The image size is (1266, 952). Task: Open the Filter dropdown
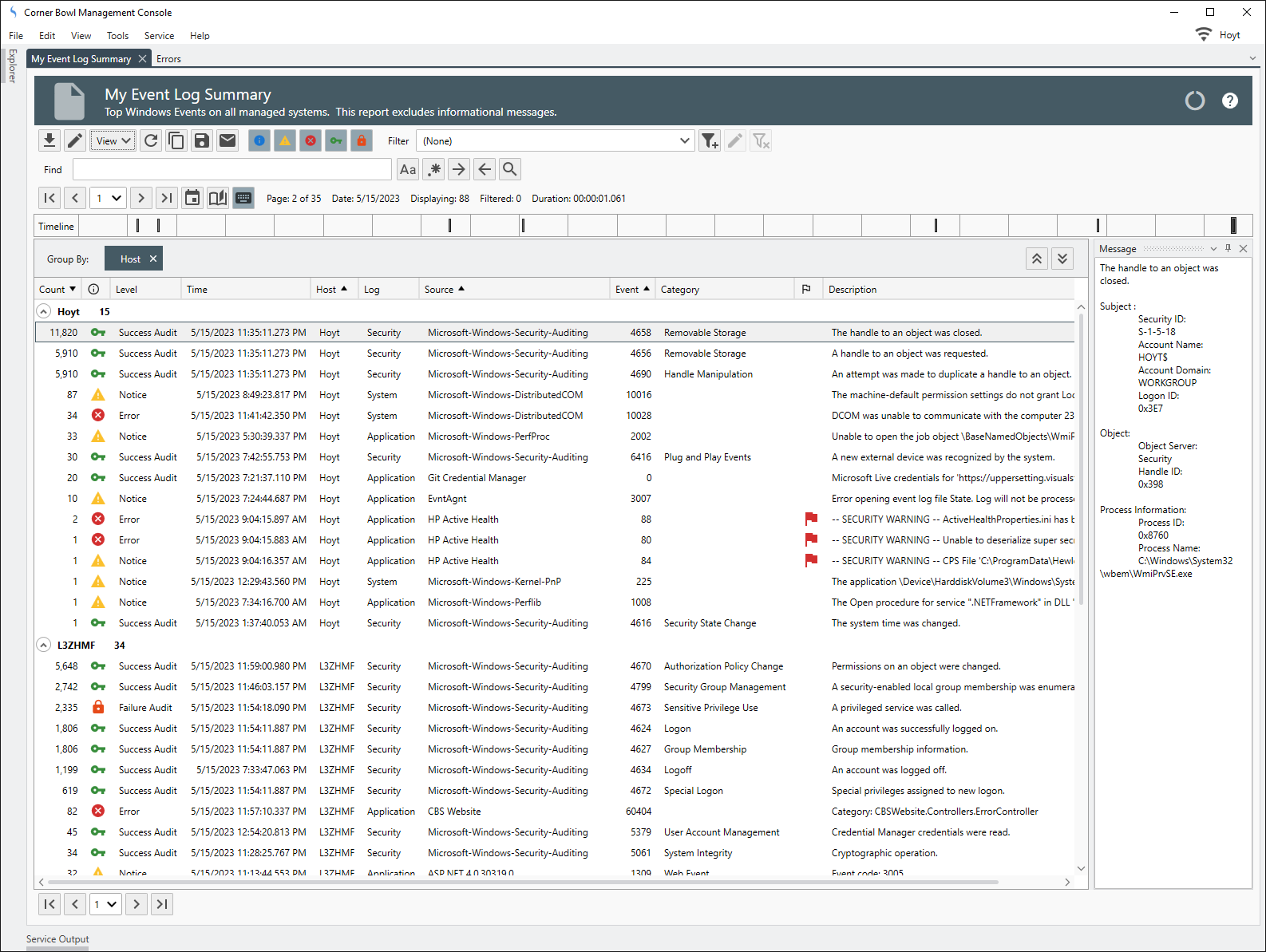[x=555, y=141]
